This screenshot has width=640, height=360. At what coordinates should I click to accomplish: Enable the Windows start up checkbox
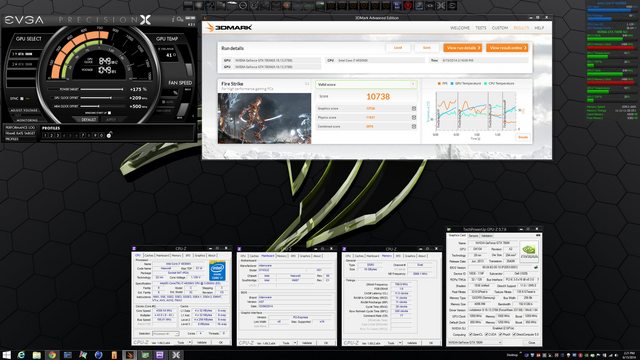click(109, 113)
